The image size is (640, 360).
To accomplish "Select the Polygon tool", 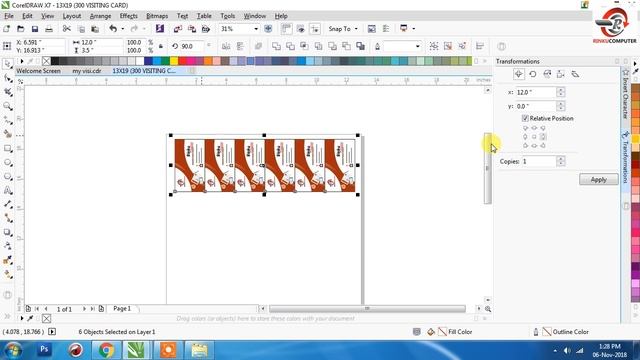I will point(7,176).
